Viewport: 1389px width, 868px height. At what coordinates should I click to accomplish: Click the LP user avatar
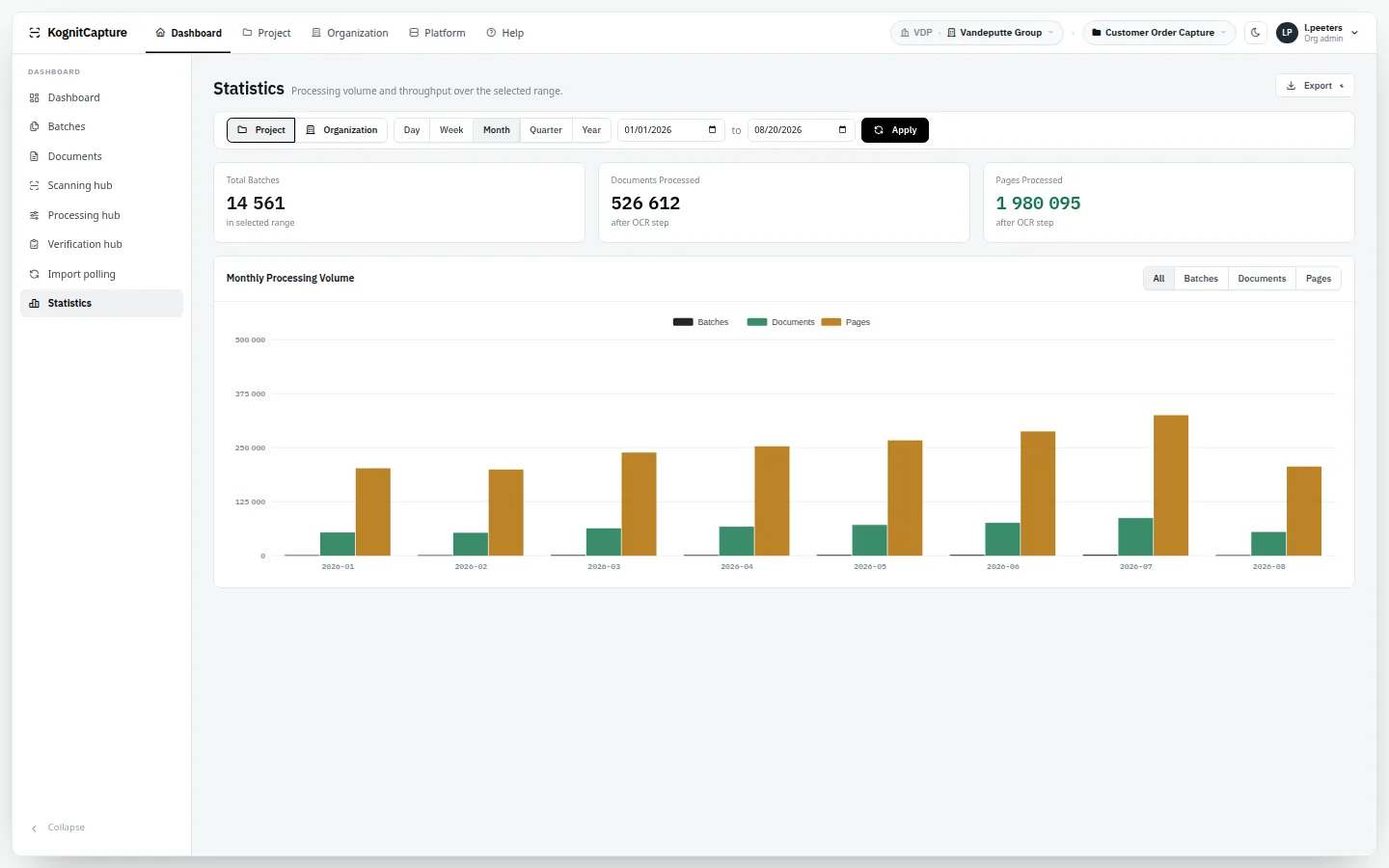[x=1287, y=33]
